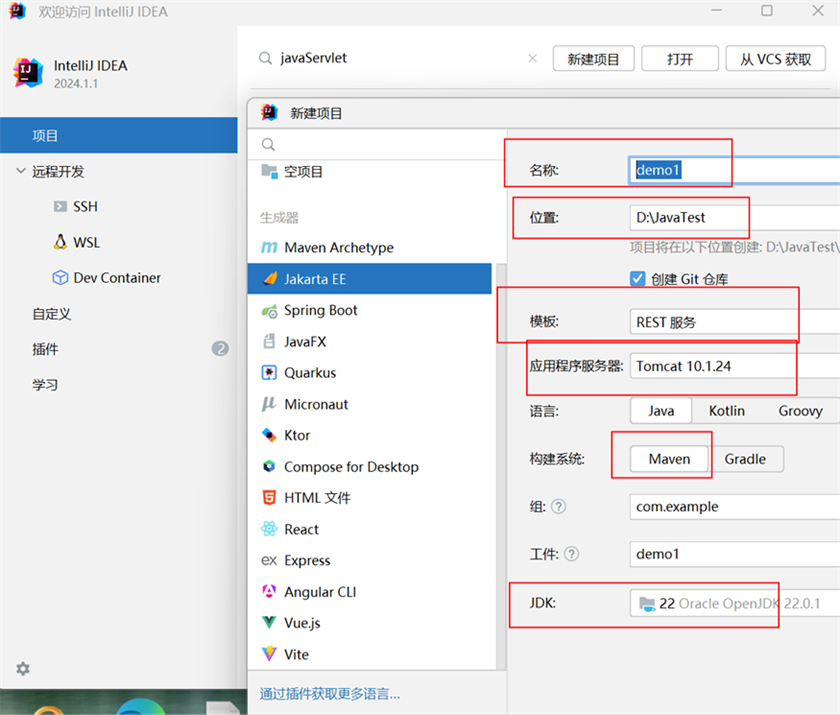Collapse the 远程开发 section
The image size is (840, 715).
click(x=21, y=171)
